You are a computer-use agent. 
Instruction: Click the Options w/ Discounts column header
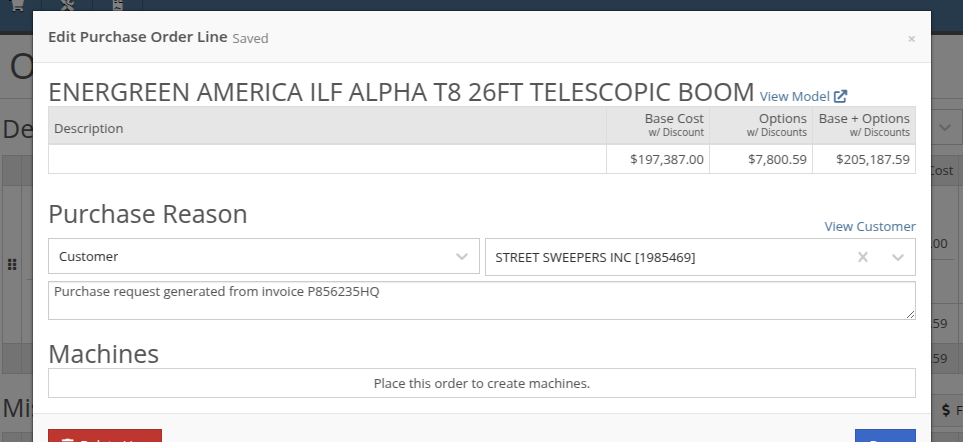point(761,125)
